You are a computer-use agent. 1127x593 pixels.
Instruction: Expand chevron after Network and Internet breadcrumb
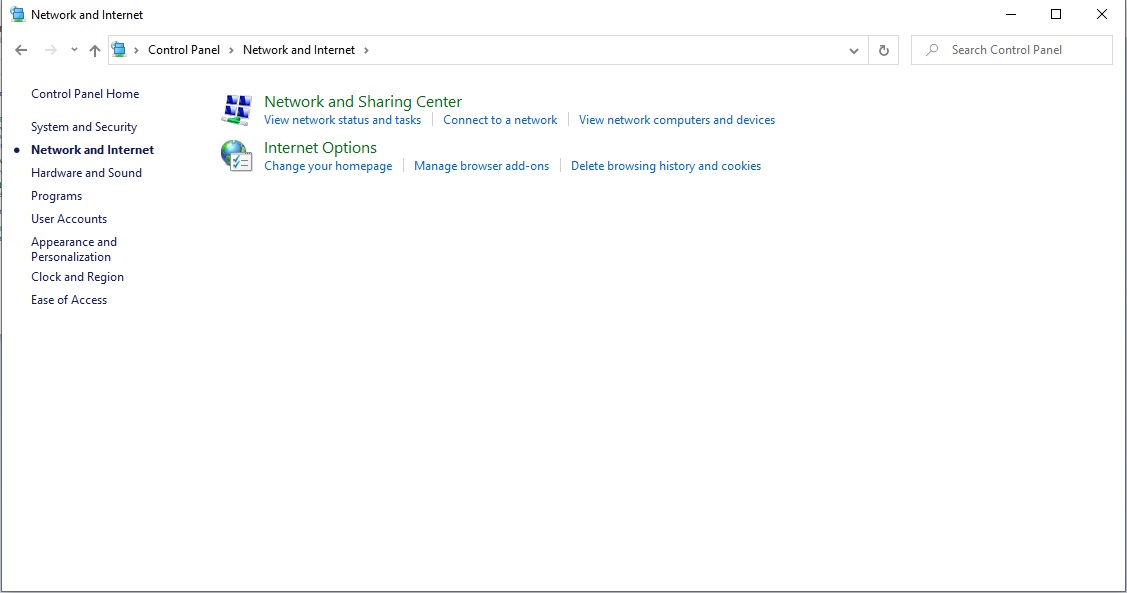pos(367,50)
